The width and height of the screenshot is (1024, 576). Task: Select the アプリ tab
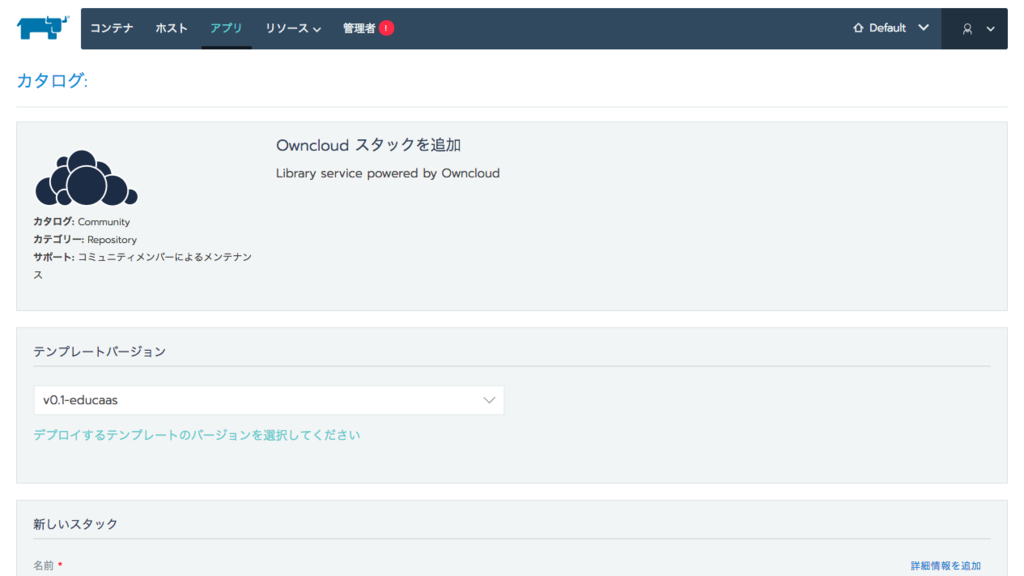226,28
